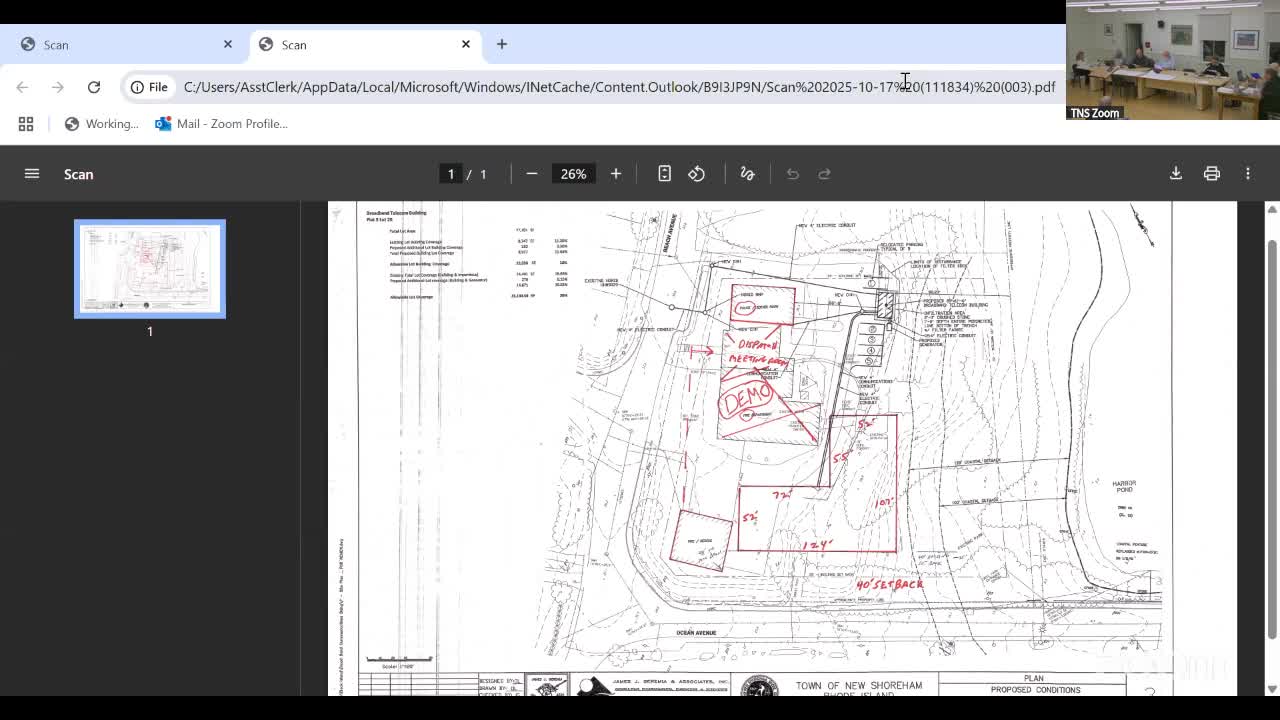
Task: Open Mail - Zoom Profile bookmark
Action: pos(222,124)
